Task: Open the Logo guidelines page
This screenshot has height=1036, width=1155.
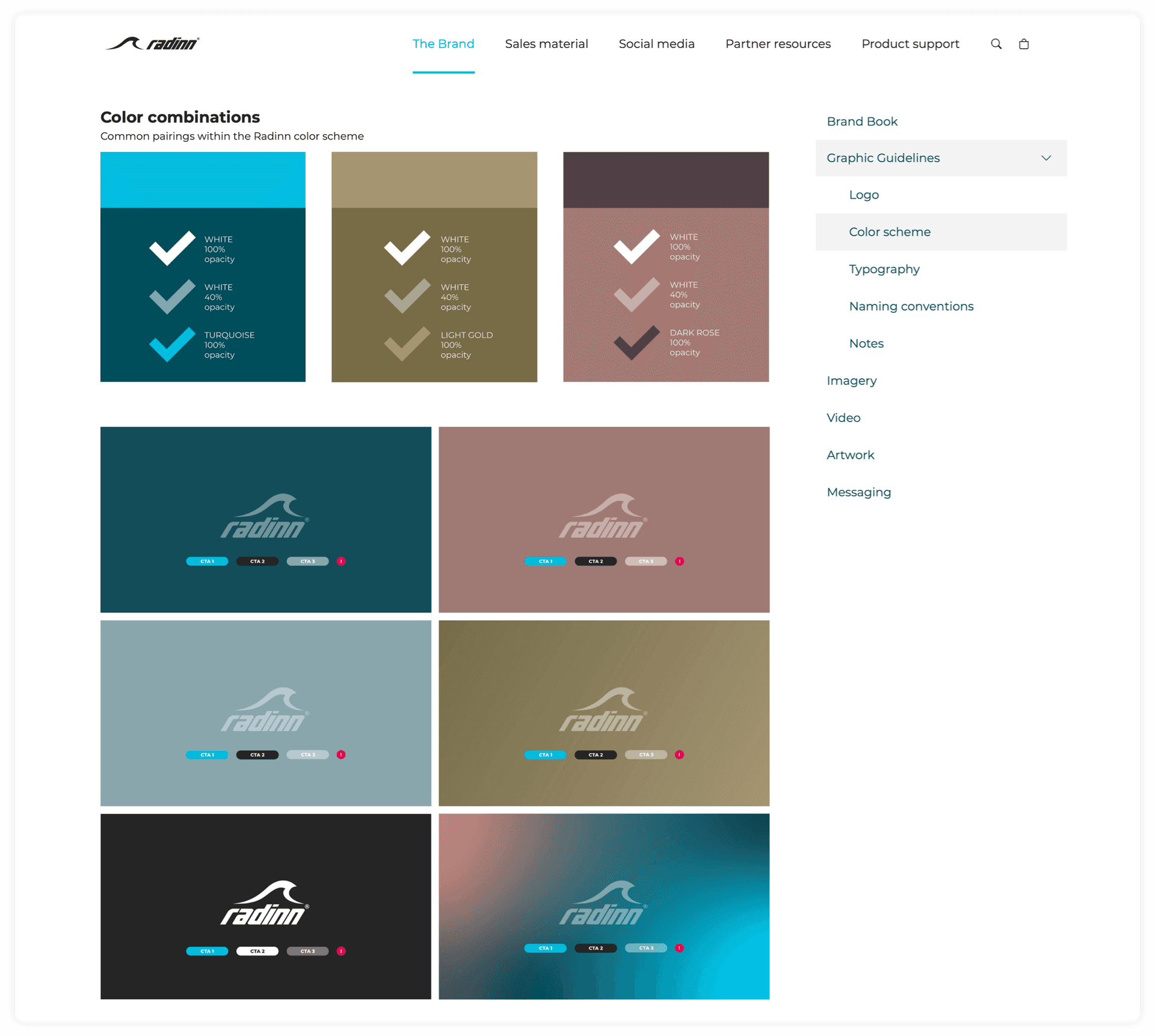Action: click(x=864, y=195)
